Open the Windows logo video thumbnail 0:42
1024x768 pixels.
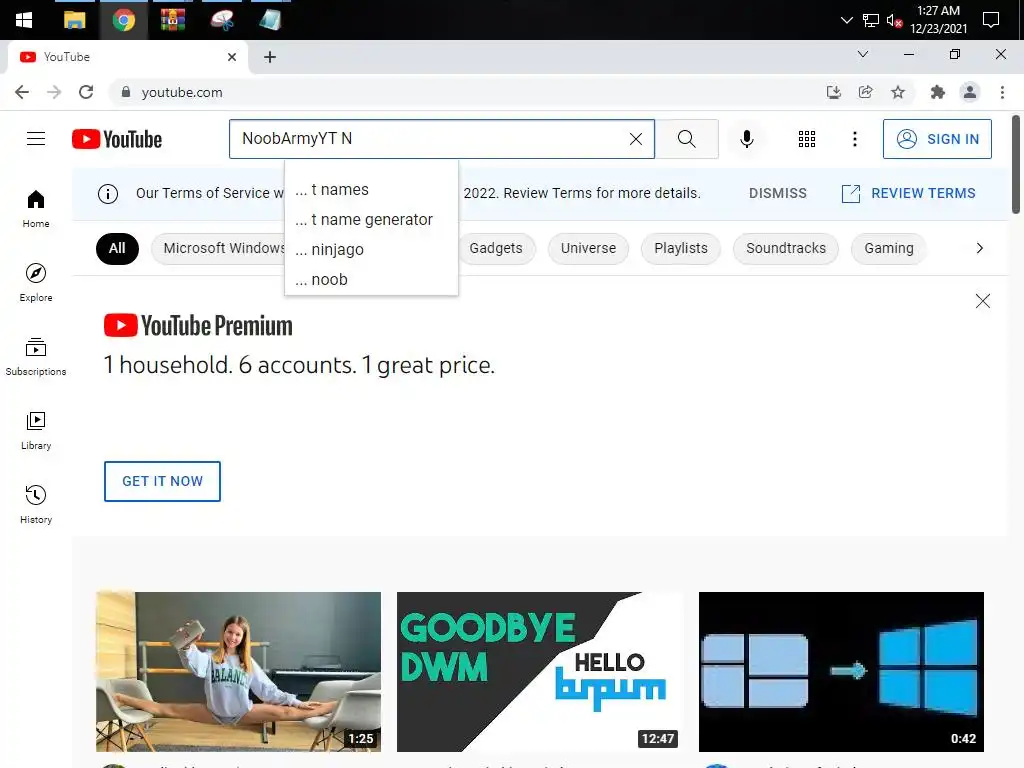[841, 672]
